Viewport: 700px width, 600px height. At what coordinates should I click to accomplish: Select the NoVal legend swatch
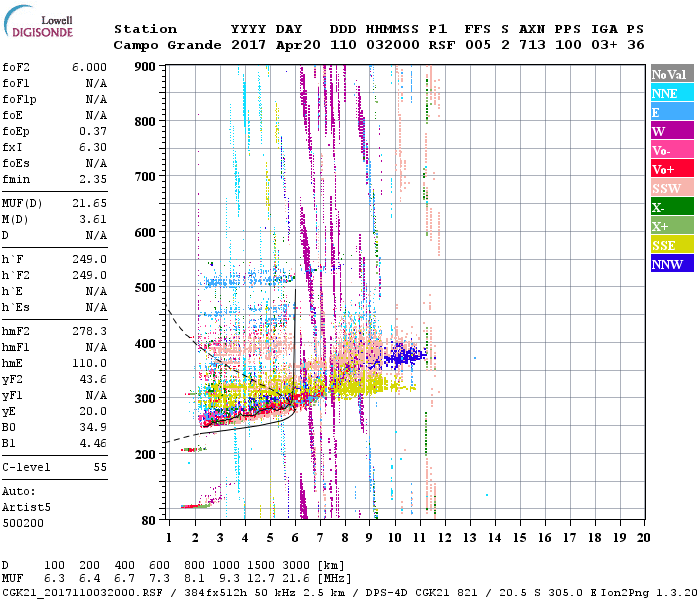[672, 74]
